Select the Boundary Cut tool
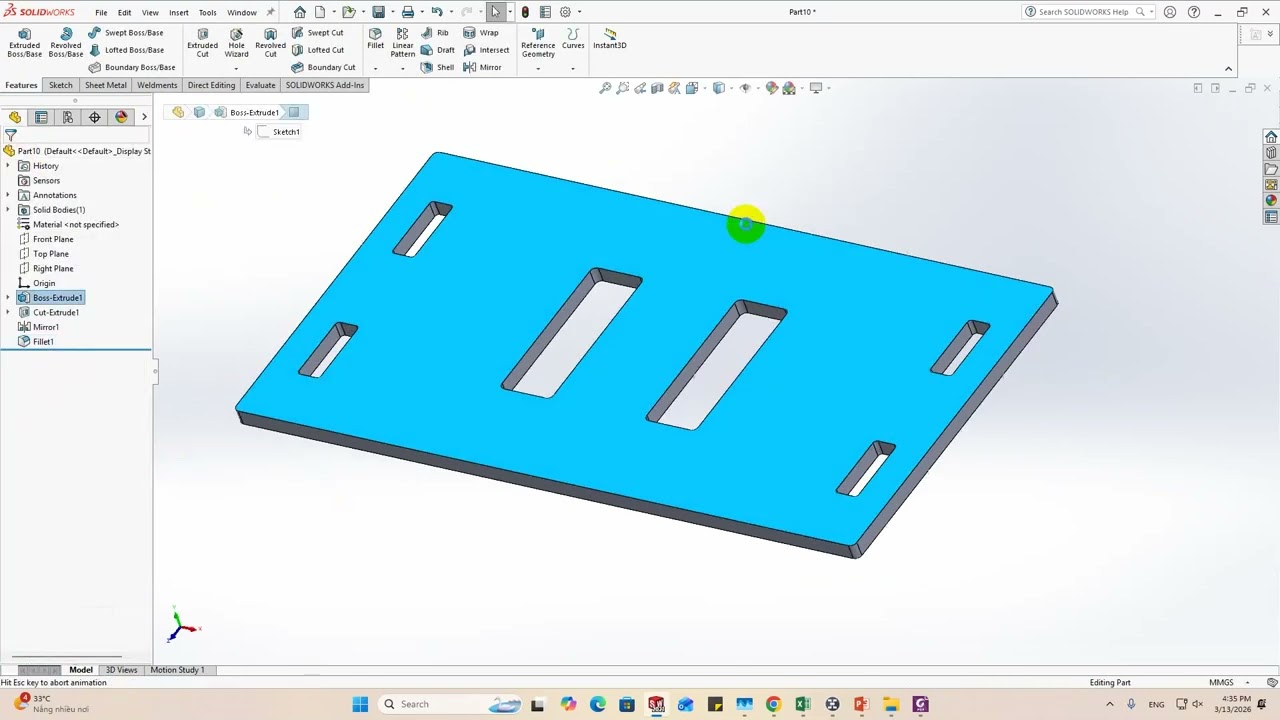The image size is (1280, 720). [323, 67]
